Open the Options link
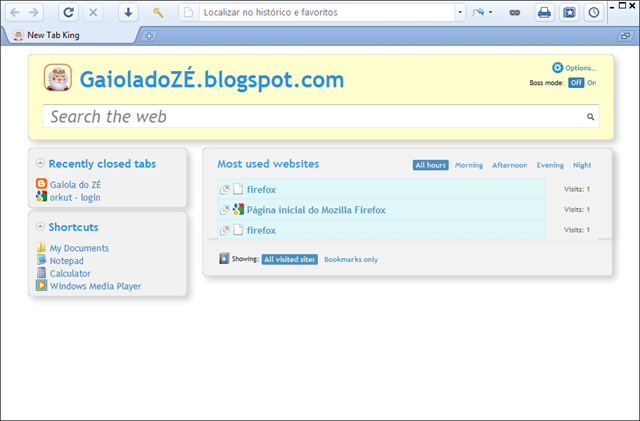Viewport: 640px width, 421px height. point(581,68)
